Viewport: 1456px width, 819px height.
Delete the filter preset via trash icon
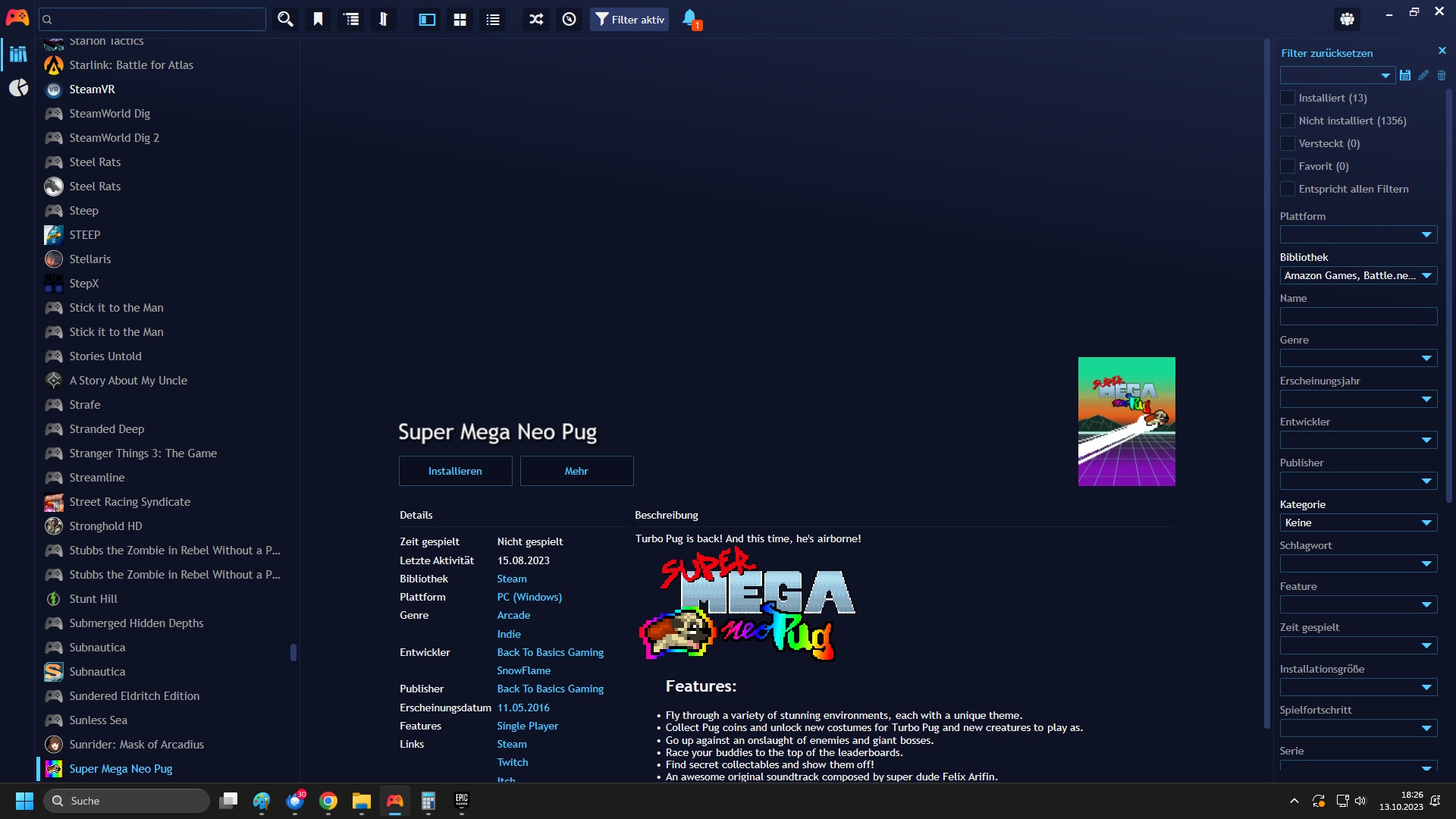1442,75
